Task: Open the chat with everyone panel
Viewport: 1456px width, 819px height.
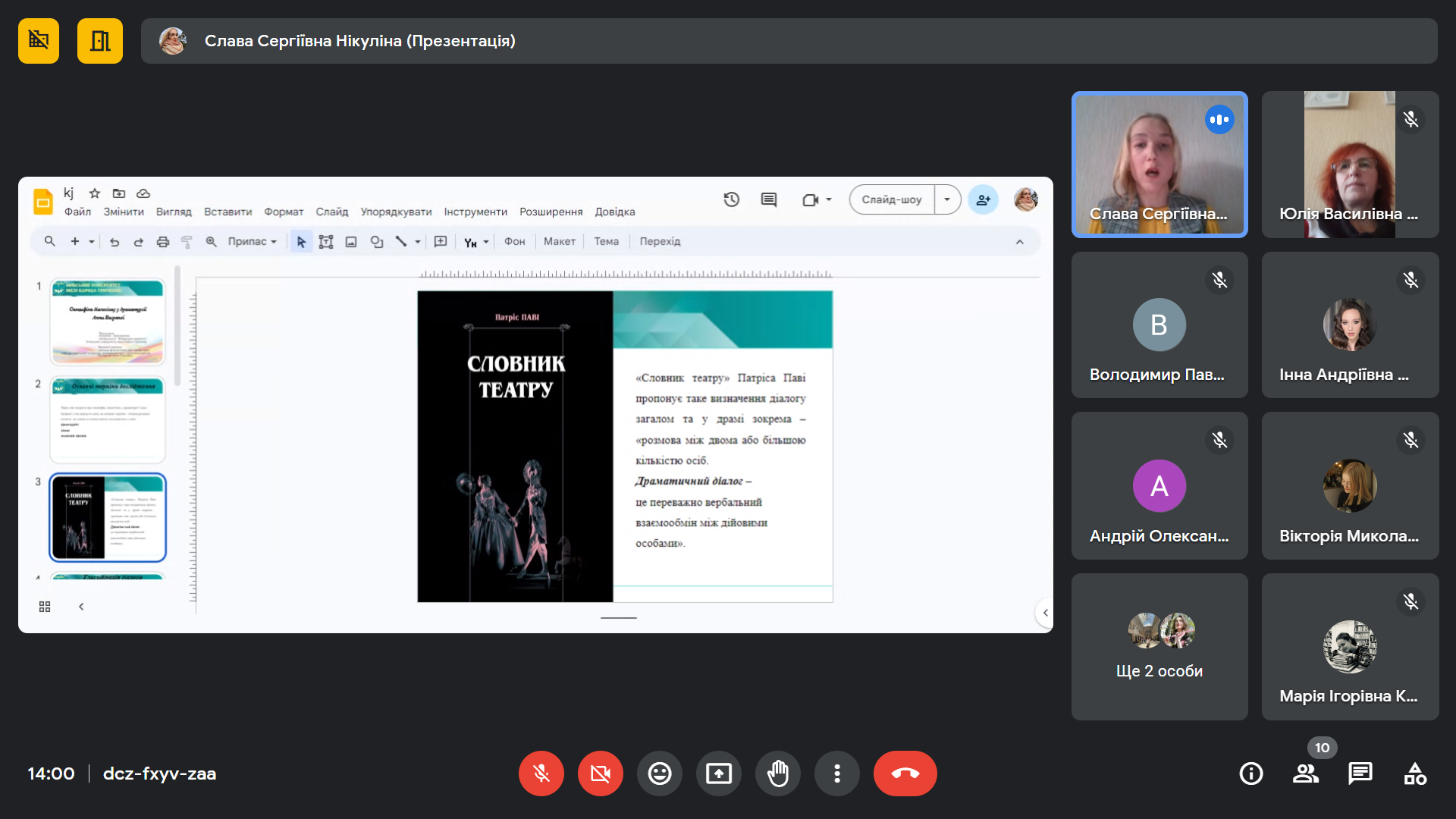Action: (1360, 773)
